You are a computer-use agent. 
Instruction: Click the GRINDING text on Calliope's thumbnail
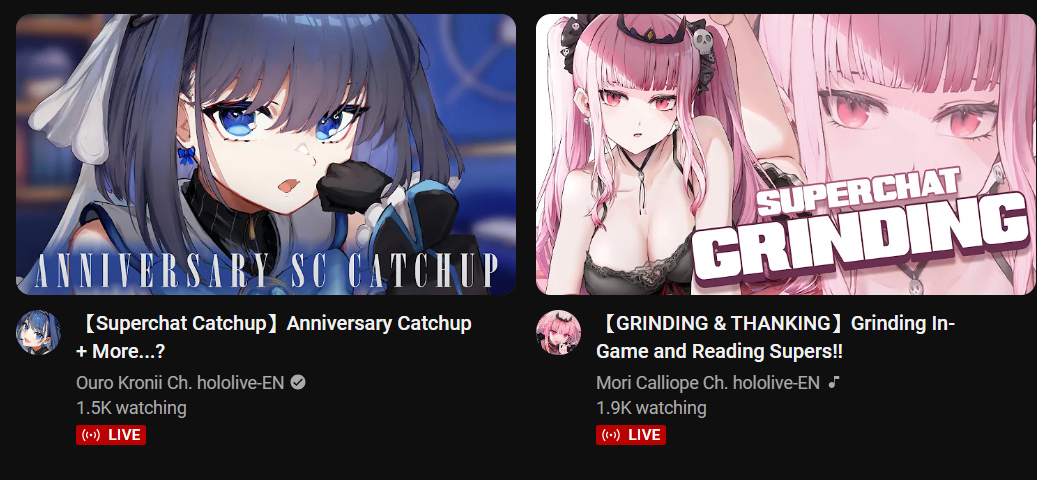pyautogui.click(x=863, y=239)
